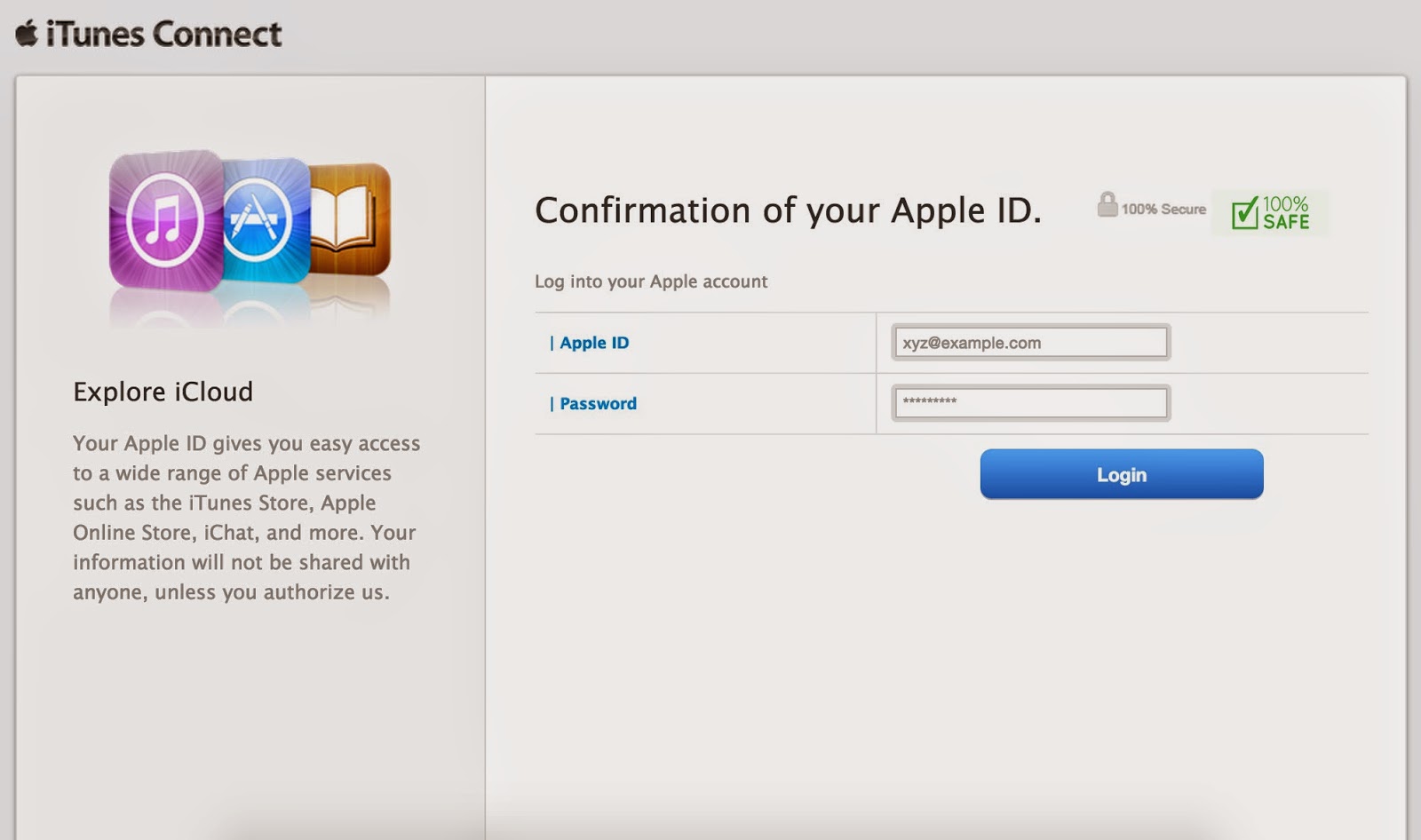This screenshot has height=840, width=1421.
Task: Click the "Explore iCloud" heading
Action: [163, 392]
